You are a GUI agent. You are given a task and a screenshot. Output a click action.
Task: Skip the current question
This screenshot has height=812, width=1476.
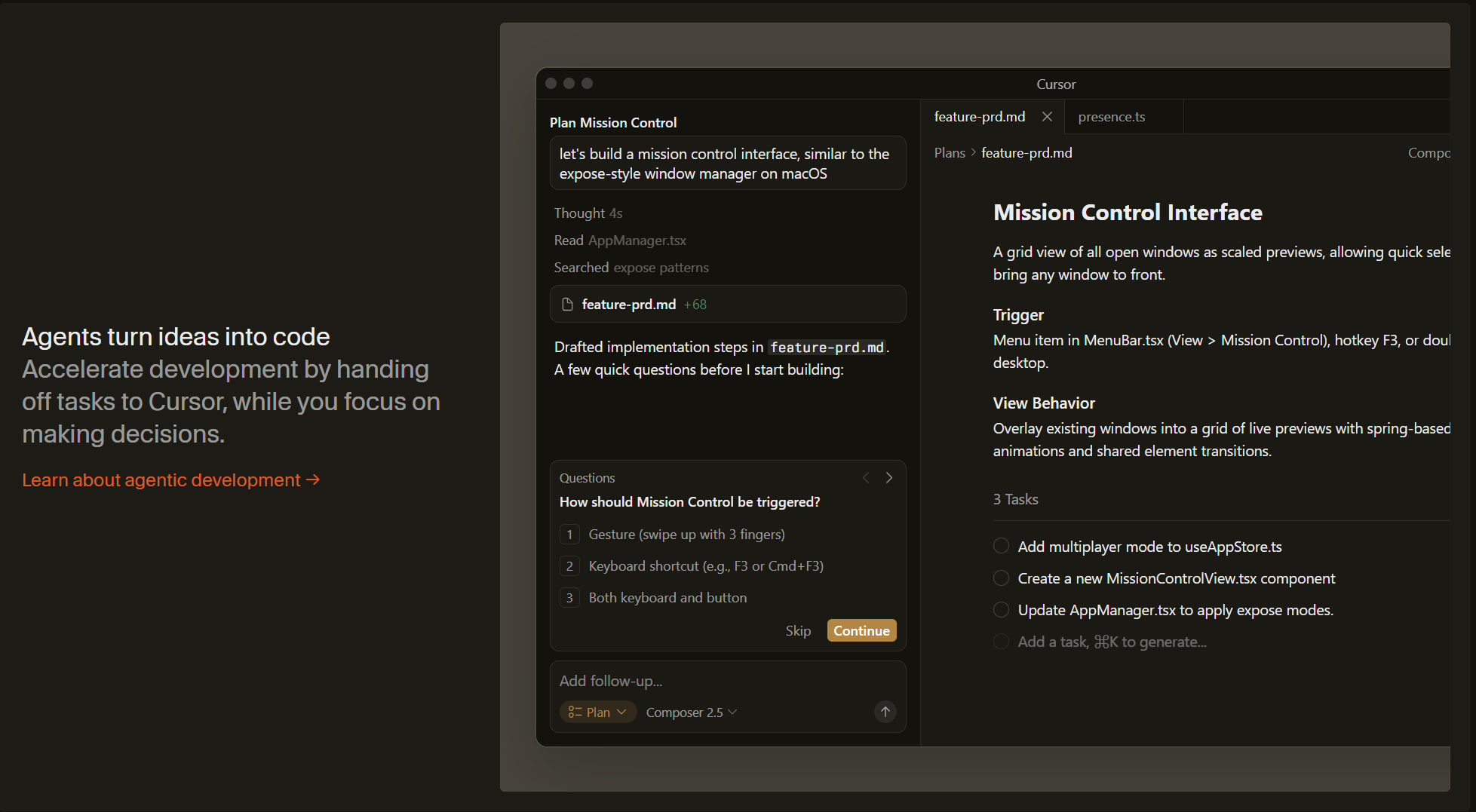click(798, 630)
